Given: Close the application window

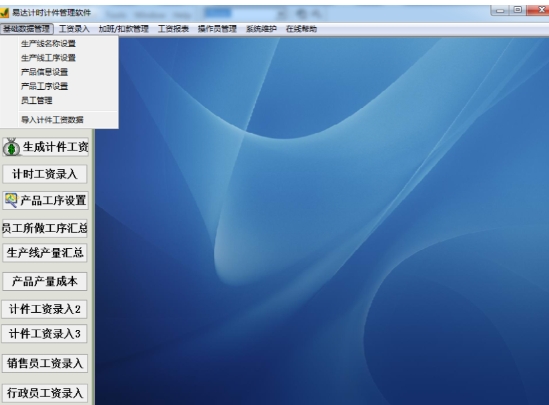Looking at the screenshot, I should click(538, 11).
